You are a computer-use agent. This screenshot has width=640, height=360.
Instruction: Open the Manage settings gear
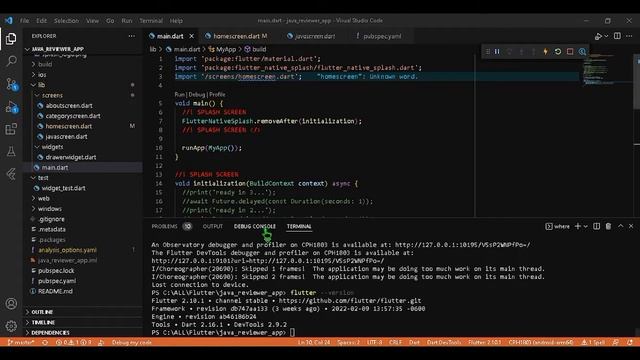tap(11, 326)
